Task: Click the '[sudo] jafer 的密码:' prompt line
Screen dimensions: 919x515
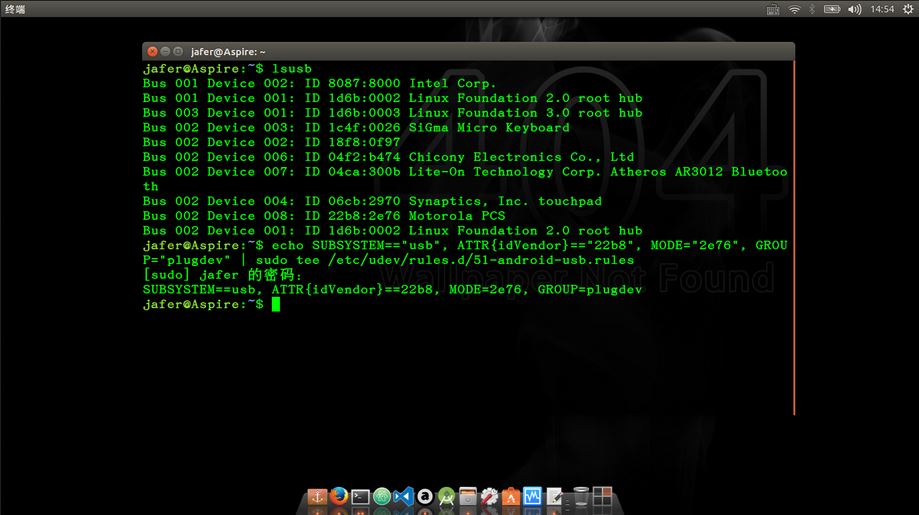Action: click(x=223, y=274)
